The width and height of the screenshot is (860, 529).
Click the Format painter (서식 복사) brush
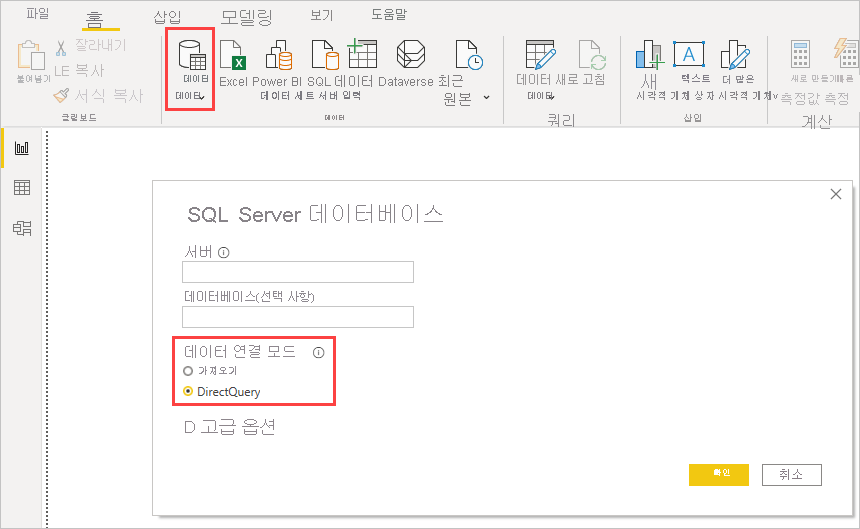click(x=61, y=95)
